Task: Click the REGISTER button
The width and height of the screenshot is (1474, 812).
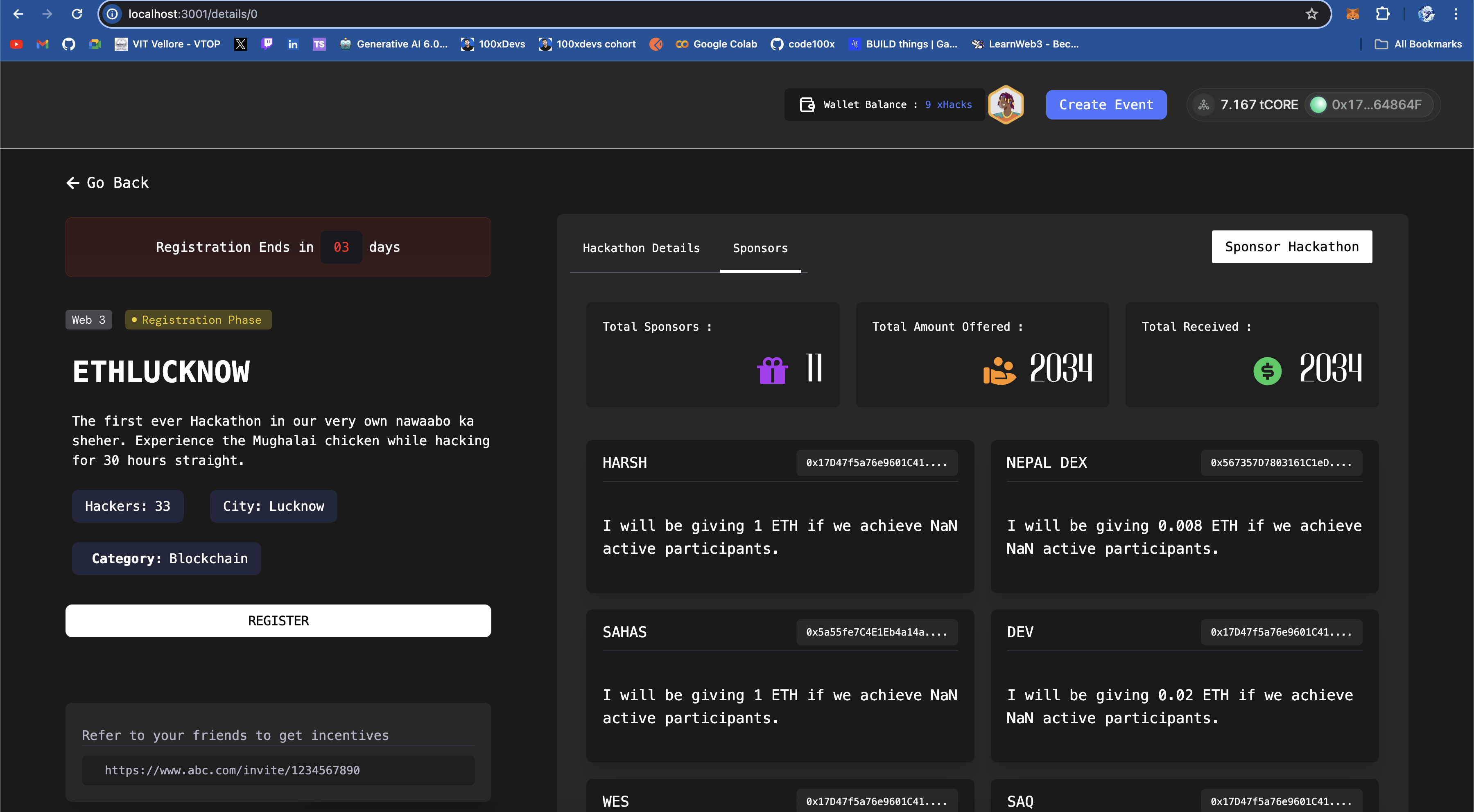Action: (278, 620)
